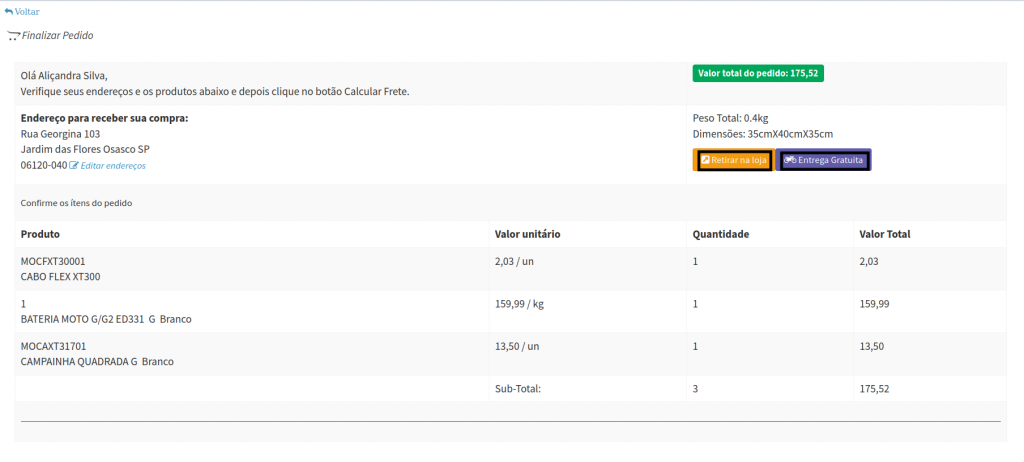Click the green Valor total do pedido badge
Image resolution: width=1024 pixels, height=462 pixels.
[757, 73]
